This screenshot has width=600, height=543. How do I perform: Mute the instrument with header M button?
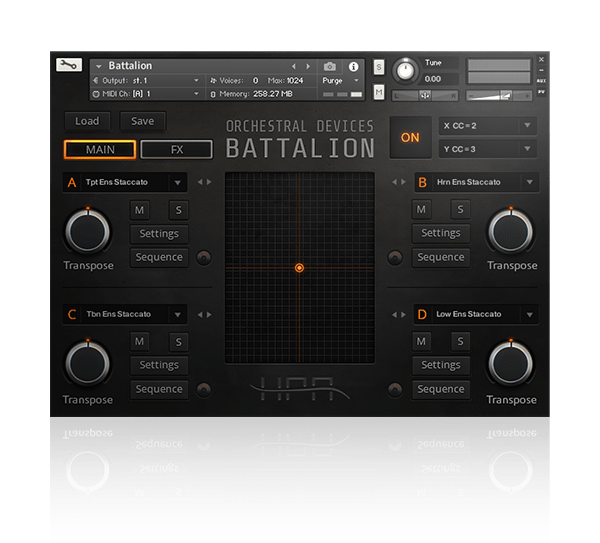click(379, 92)
